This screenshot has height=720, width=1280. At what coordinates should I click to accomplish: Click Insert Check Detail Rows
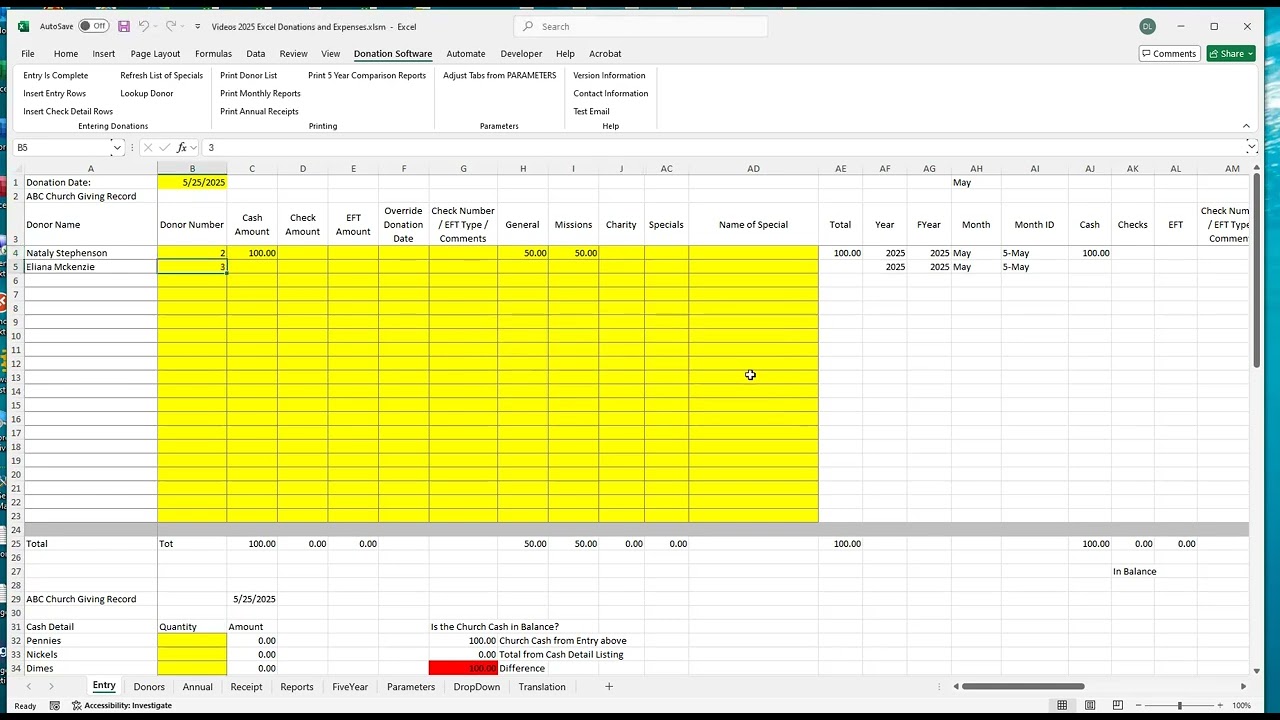coord(68,112)
